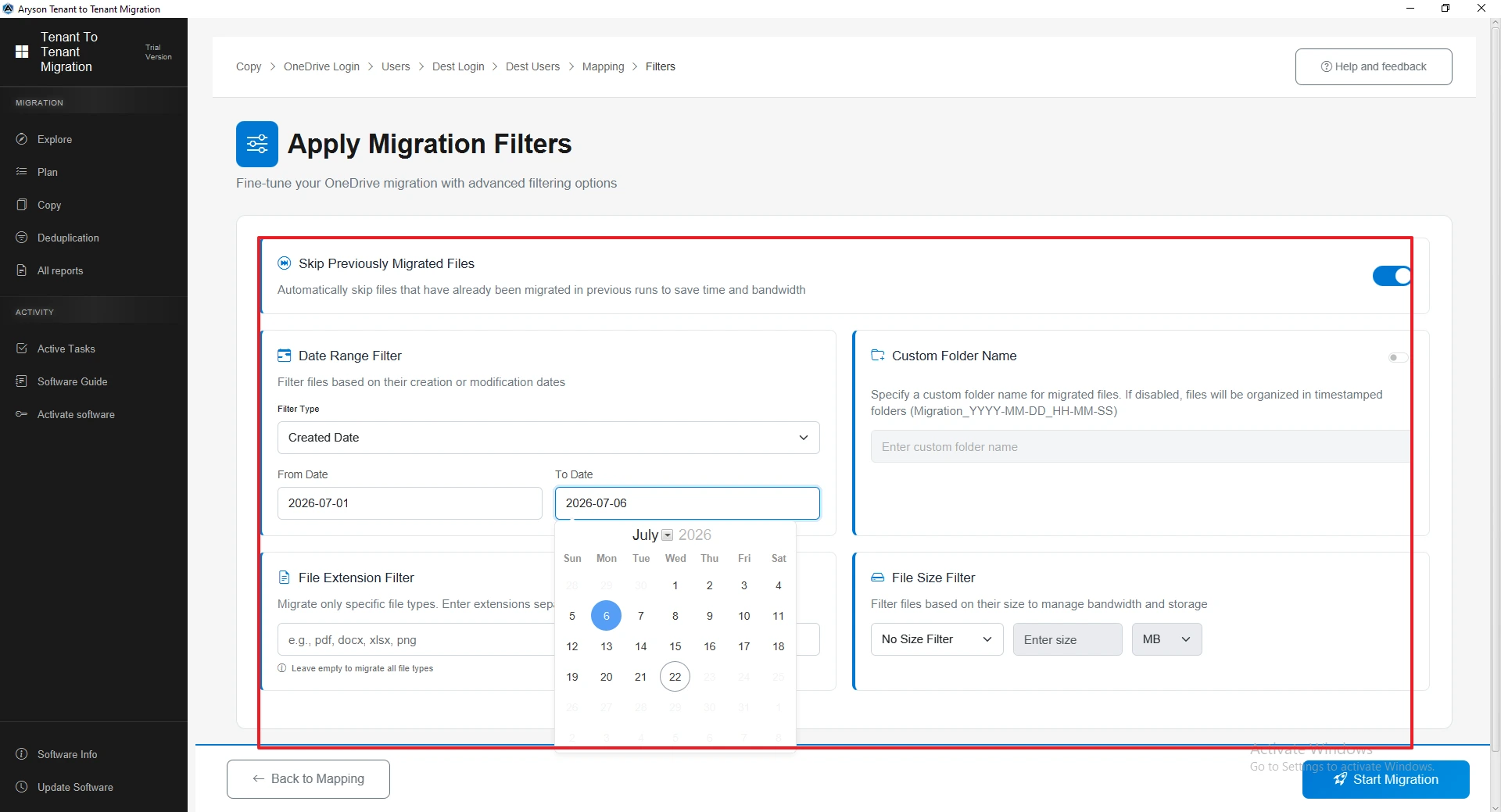Click the Date Range Filter calendar icon

[285, 356]
